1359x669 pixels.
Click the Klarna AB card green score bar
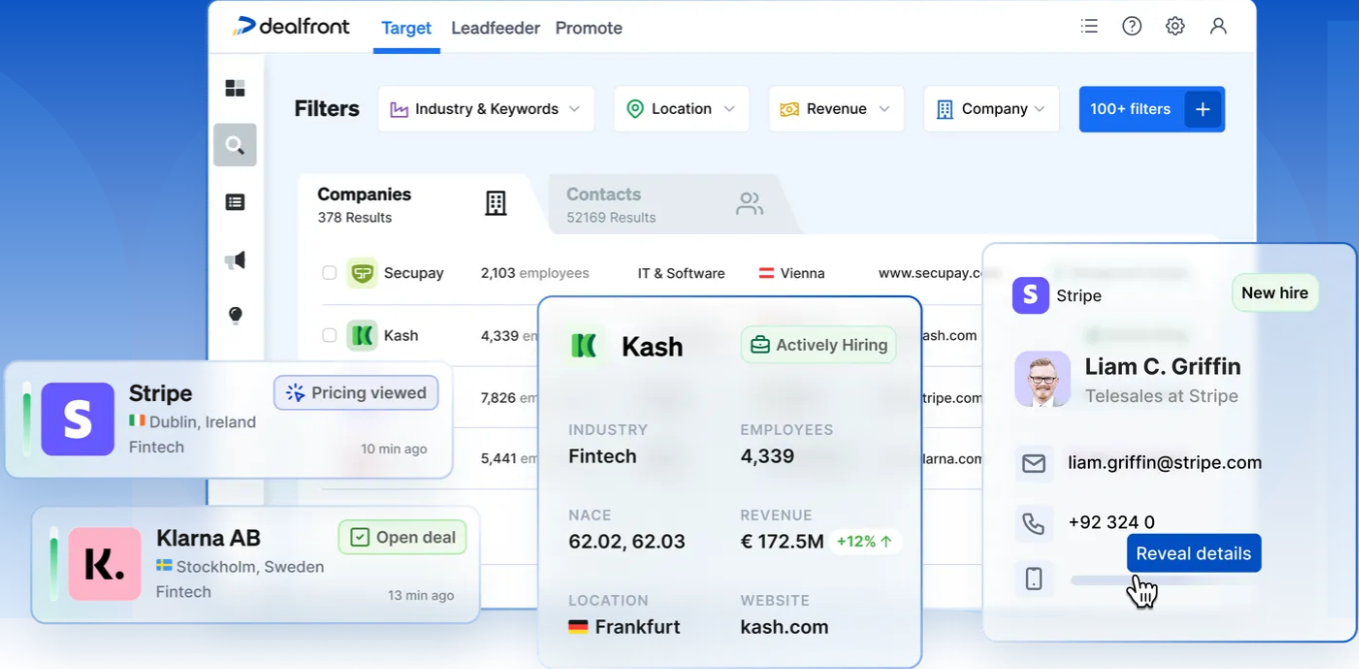click(x=54, y=564)
